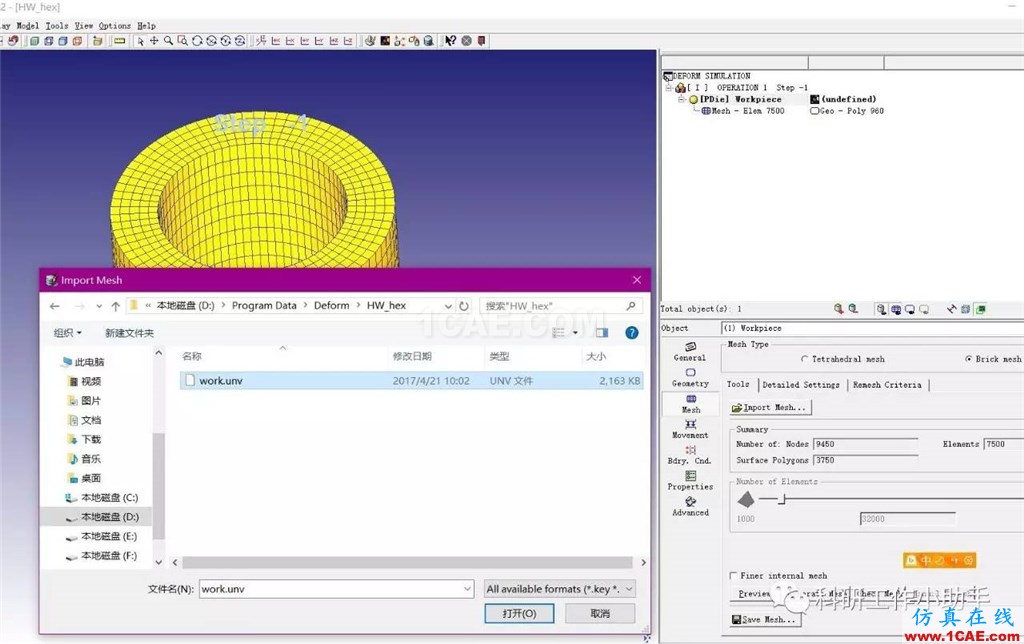The image size is (1024, 644).
Task: Enable Finer internal mesh checkbox
Action: tap(733, 575)
